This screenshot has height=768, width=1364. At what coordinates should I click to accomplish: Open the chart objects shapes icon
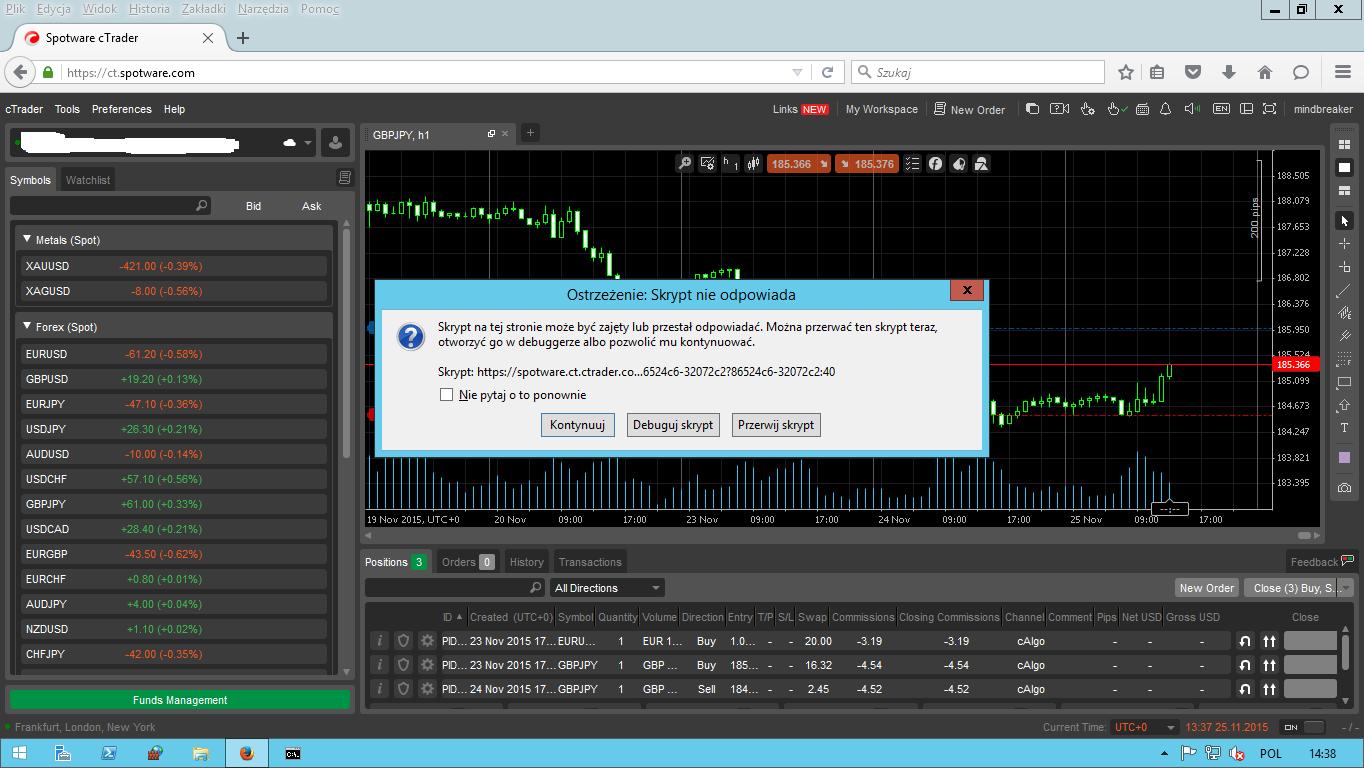tap(981, 163)
